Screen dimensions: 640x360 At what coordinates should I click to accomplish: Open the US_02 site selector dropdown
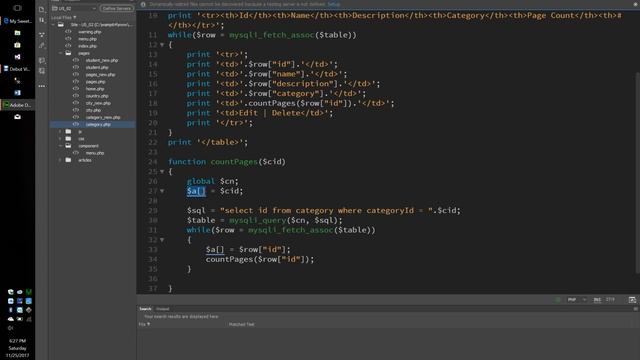75,8
